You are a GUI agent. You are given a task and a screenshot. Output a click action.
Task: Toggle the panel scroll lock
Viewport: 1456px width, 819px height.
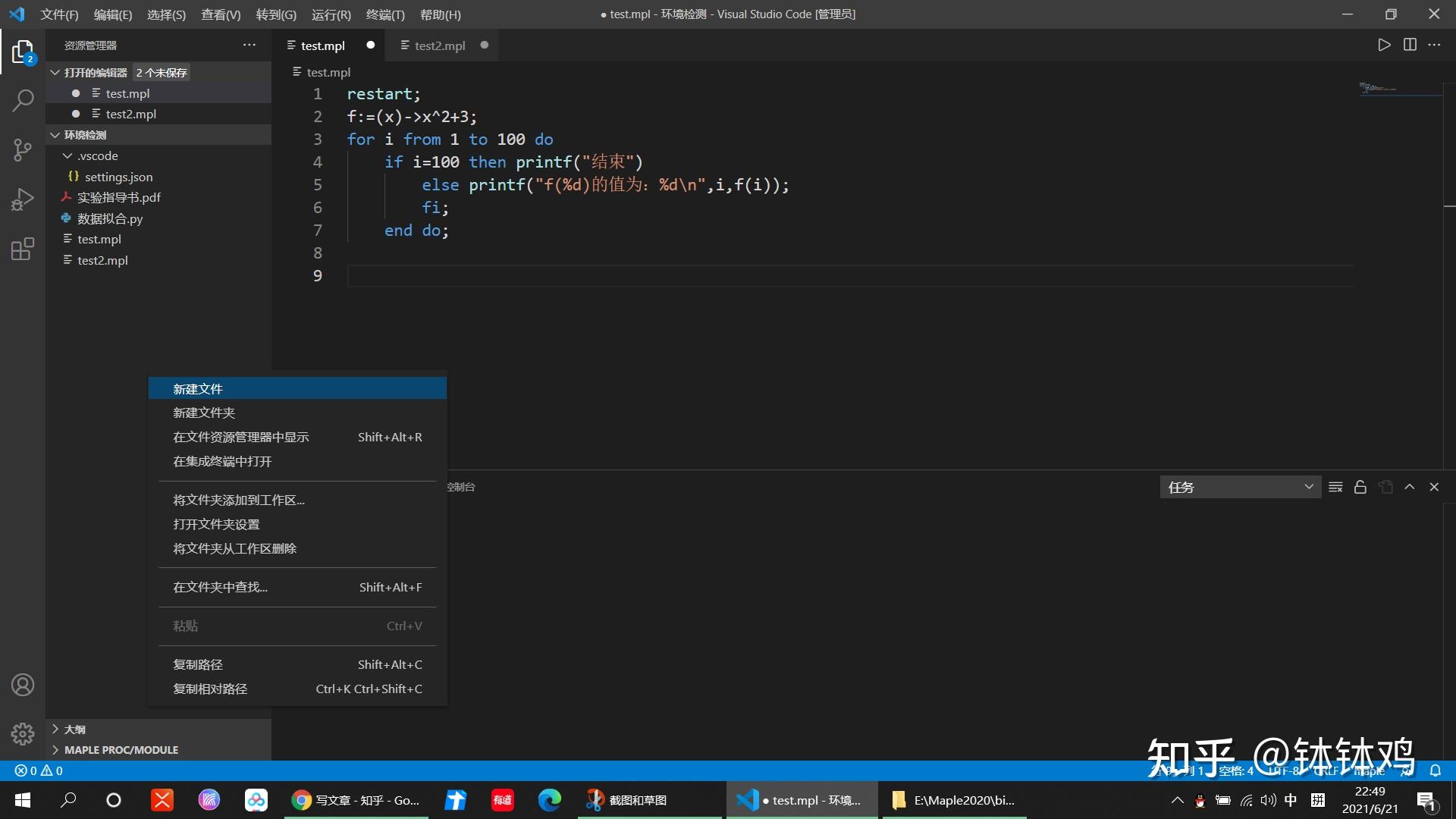1360,487
